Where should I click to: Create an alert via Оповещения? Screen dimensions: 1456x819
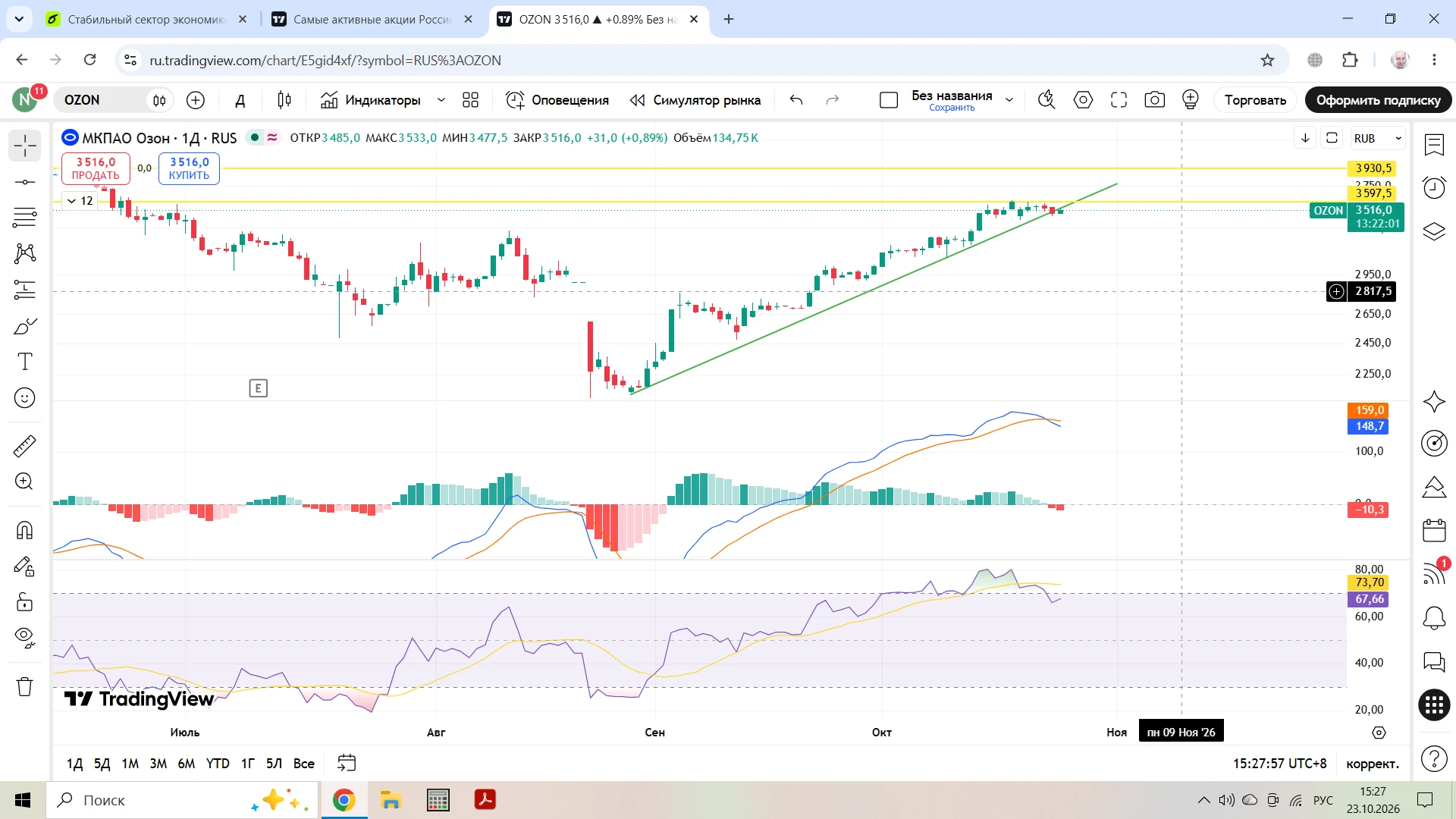(557, 100)
